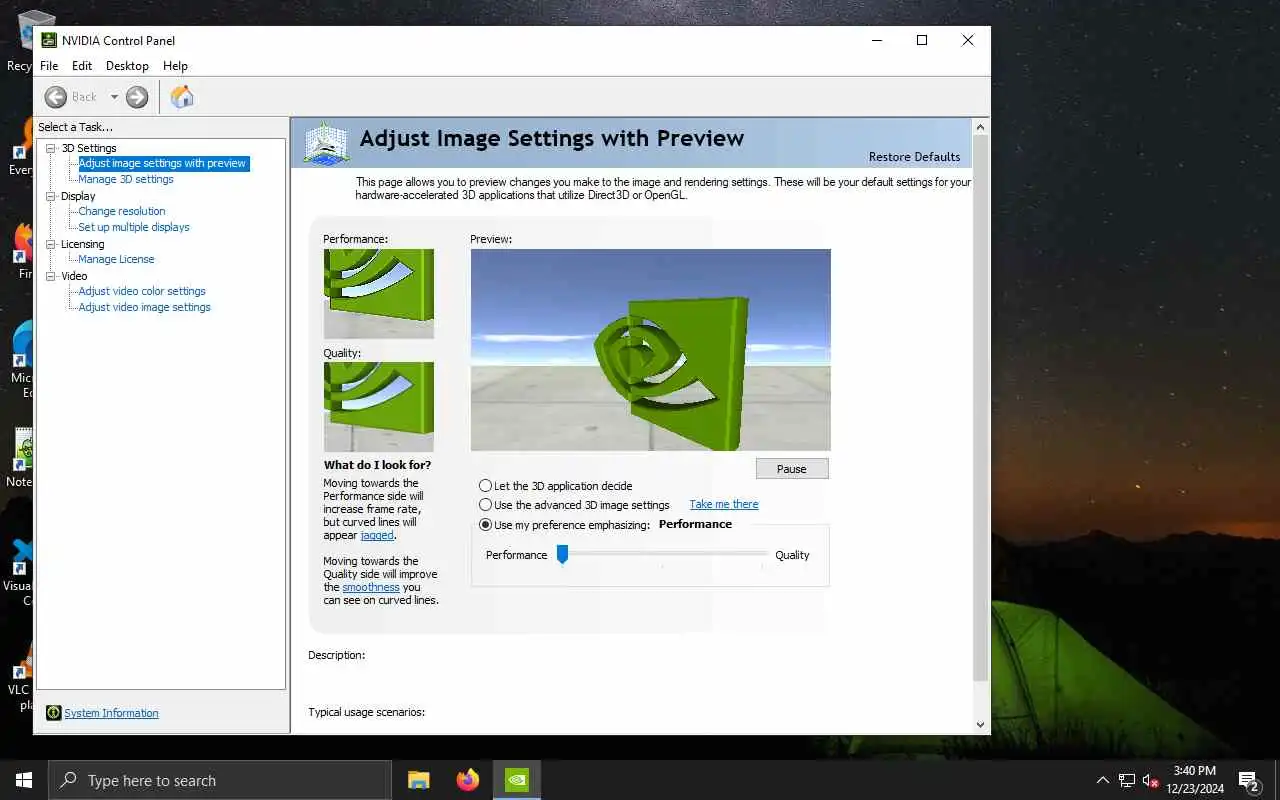The width and height of the screenshot is (1280, 800).
Task: Click the 'smoothness' help link
Action: coord(371,587)
